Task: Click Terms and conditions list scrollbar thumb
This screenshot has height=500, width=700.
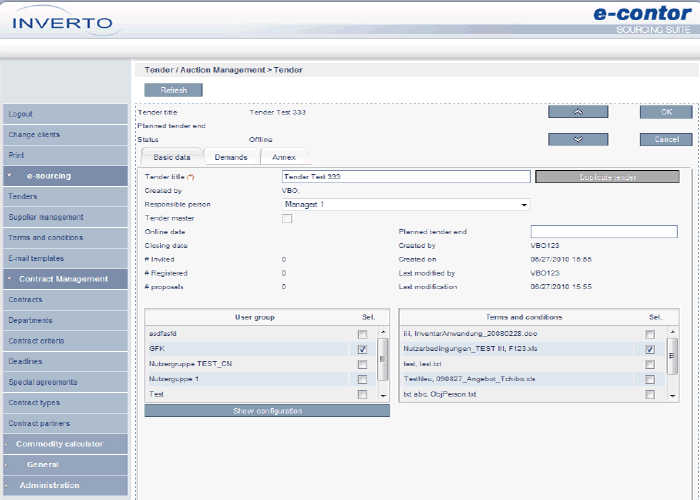Action: (x=672, y=356)
